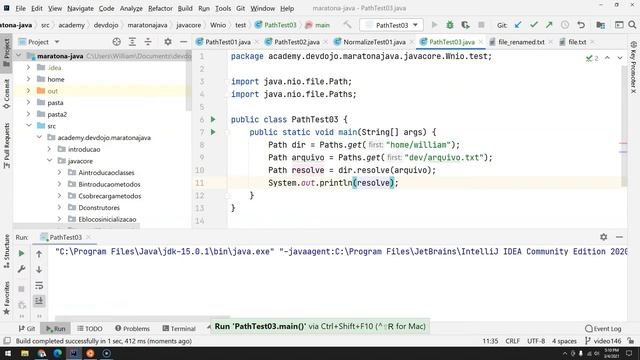
Task: Expand the Dconstrutores package
Action: (x=60, y=207)
